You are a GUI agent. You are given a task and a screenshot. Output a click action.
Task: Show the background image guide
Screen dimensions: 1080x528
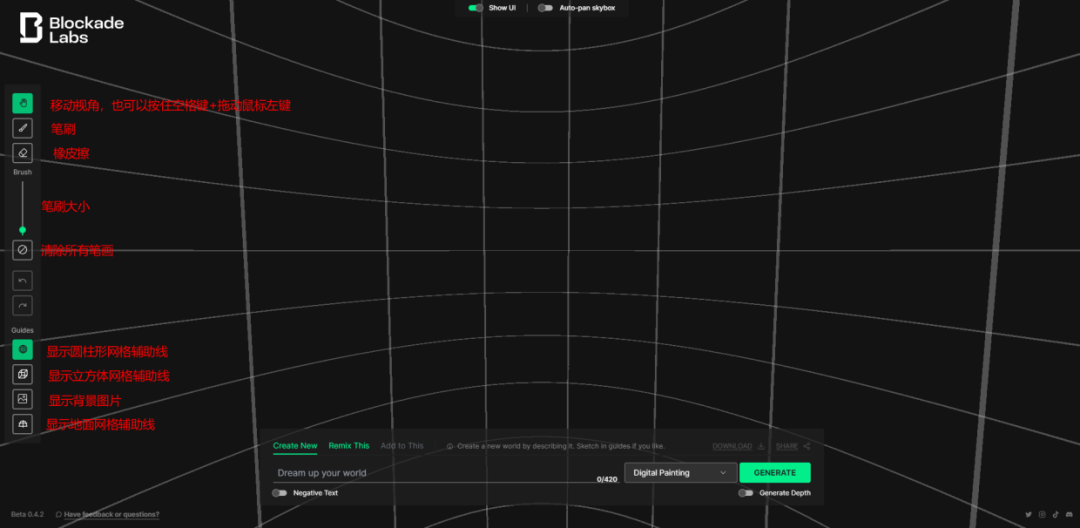pos(22,399)
